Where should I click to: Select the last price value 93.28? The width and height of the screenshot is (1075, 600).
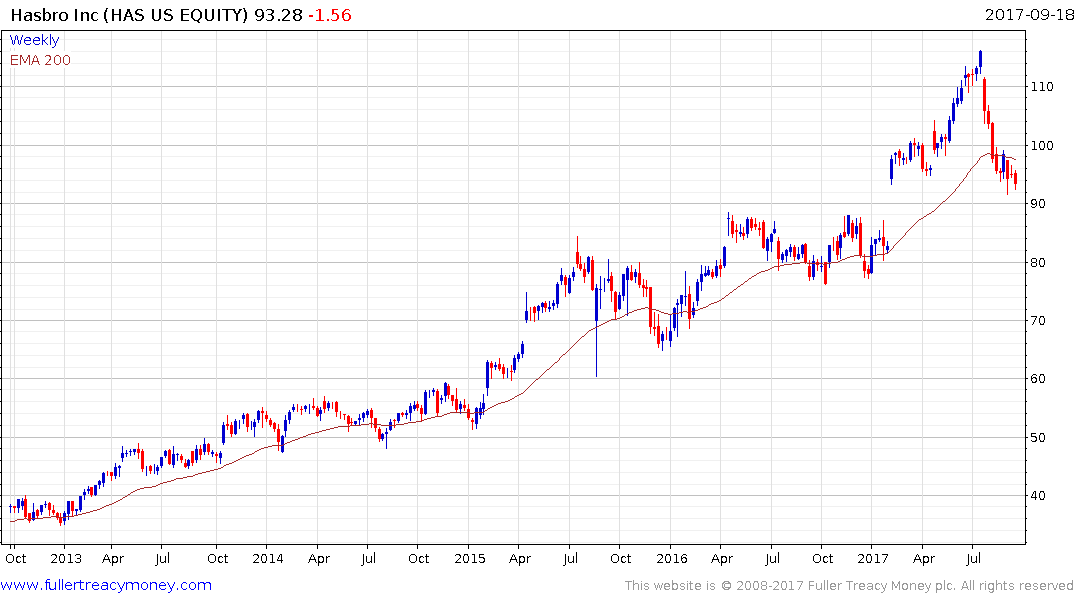tap(278, 14)
